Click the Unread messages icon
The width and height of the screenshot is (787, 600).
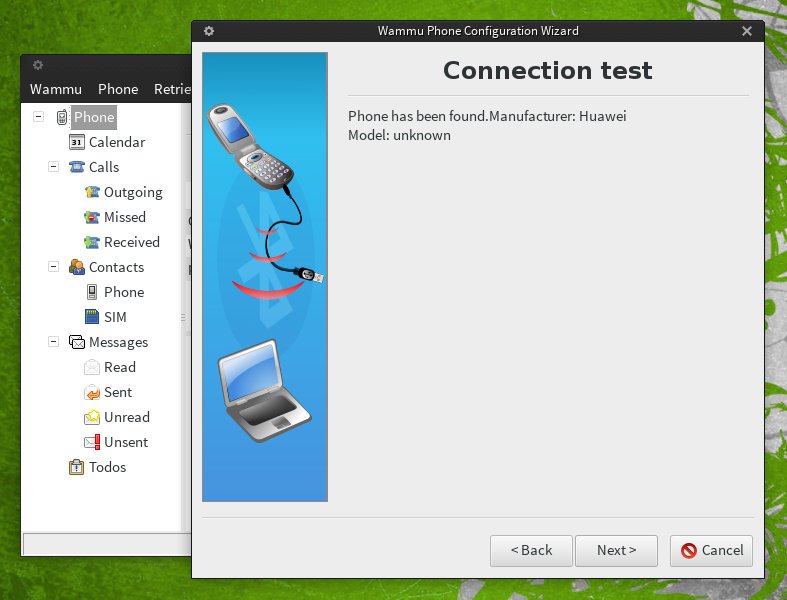tap(92, 417)
